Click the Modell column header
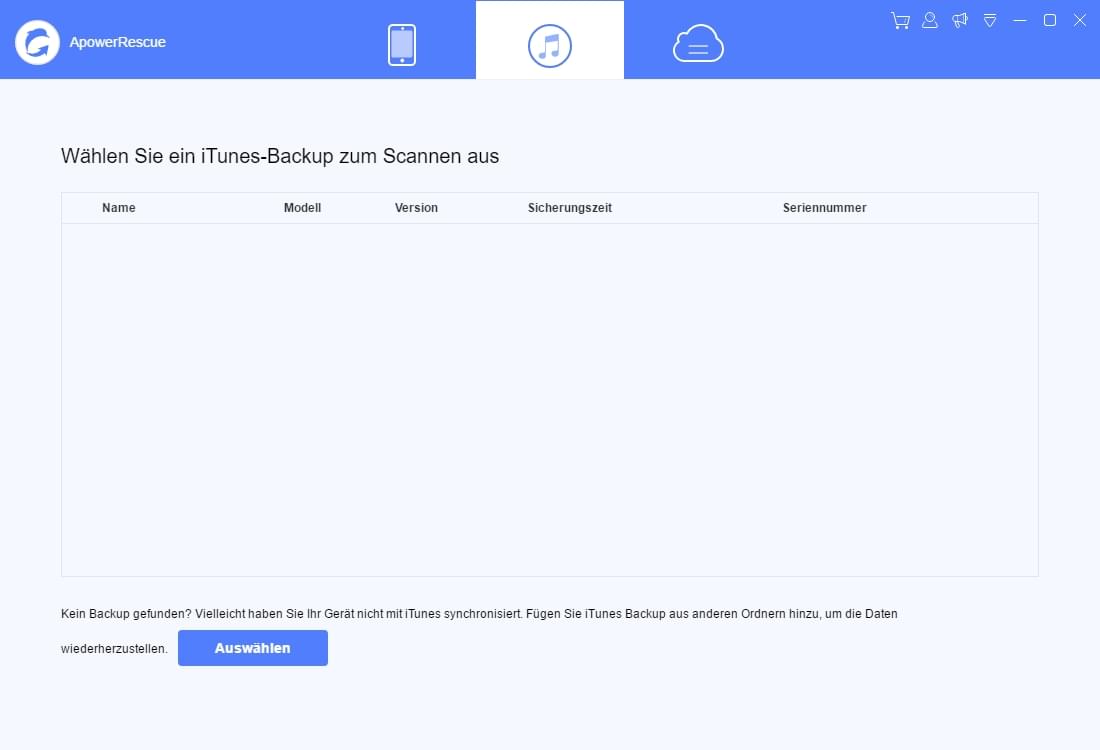Screen dimensions: 1100x750 point(302,207)
